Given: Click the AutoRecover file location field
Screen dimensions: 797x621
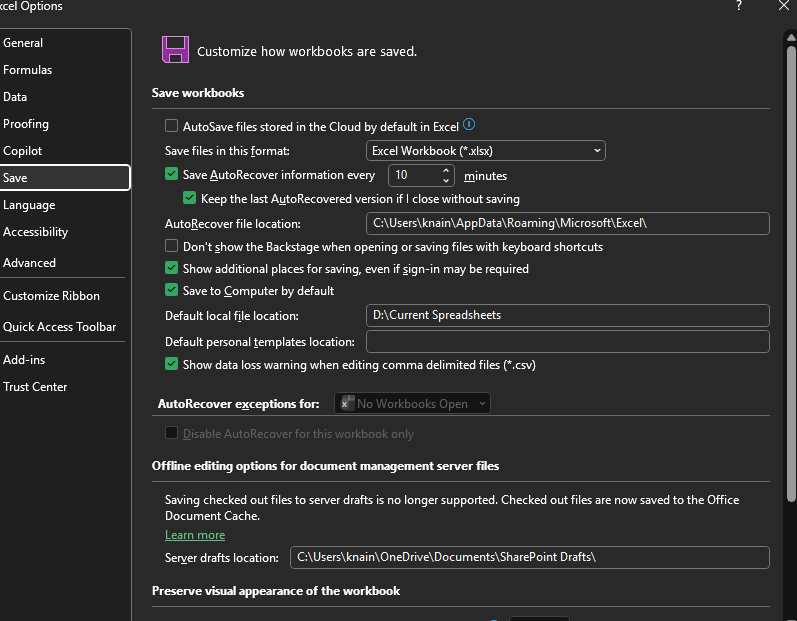Looking at the screenshot, I should tap(568, 223).
